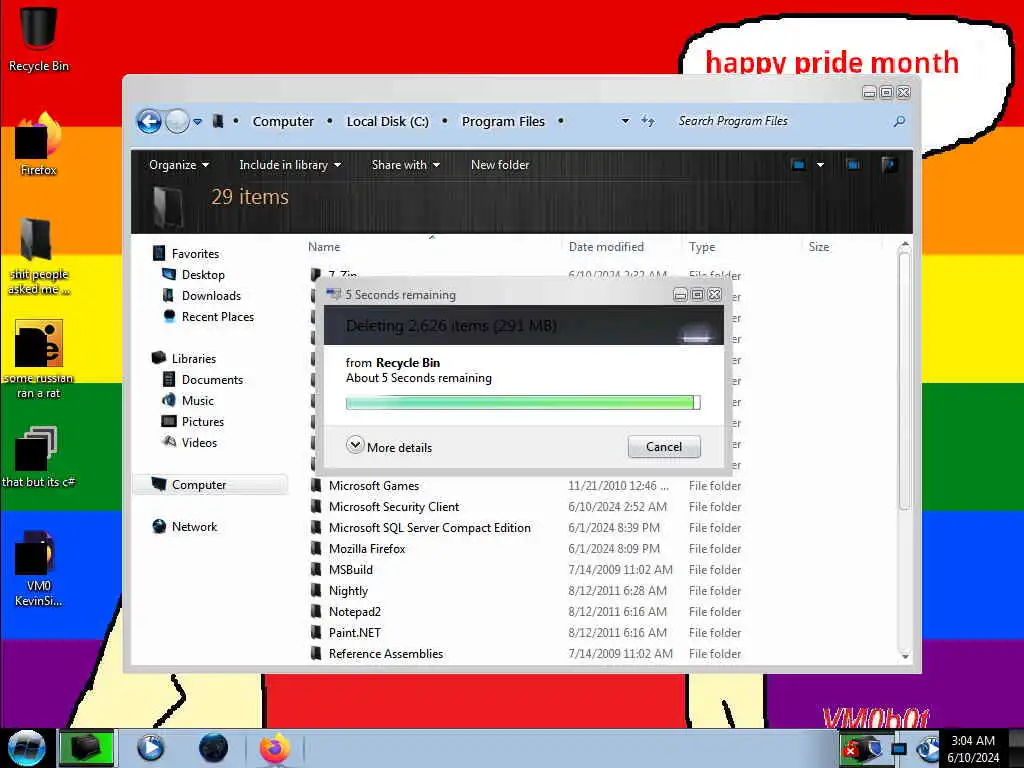Click Computer in the address bar
The image size is (1024, 768).
283,121
